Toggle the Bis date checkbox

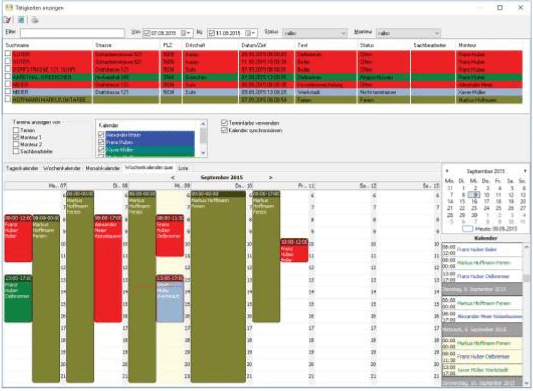tap(212, 33)
